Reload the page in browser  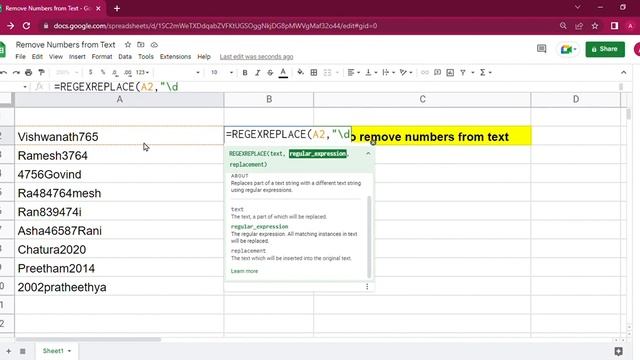pyautogui.click(x=27, y=26)
